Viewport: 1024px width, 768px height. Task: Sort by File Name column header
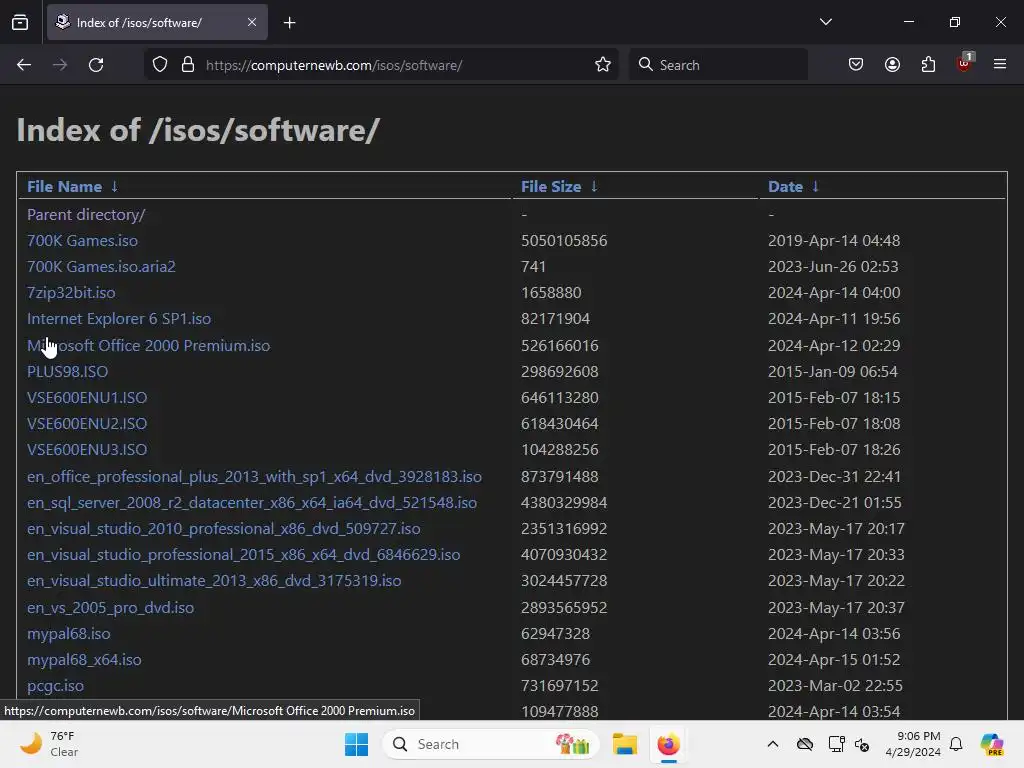pos(64,187)
